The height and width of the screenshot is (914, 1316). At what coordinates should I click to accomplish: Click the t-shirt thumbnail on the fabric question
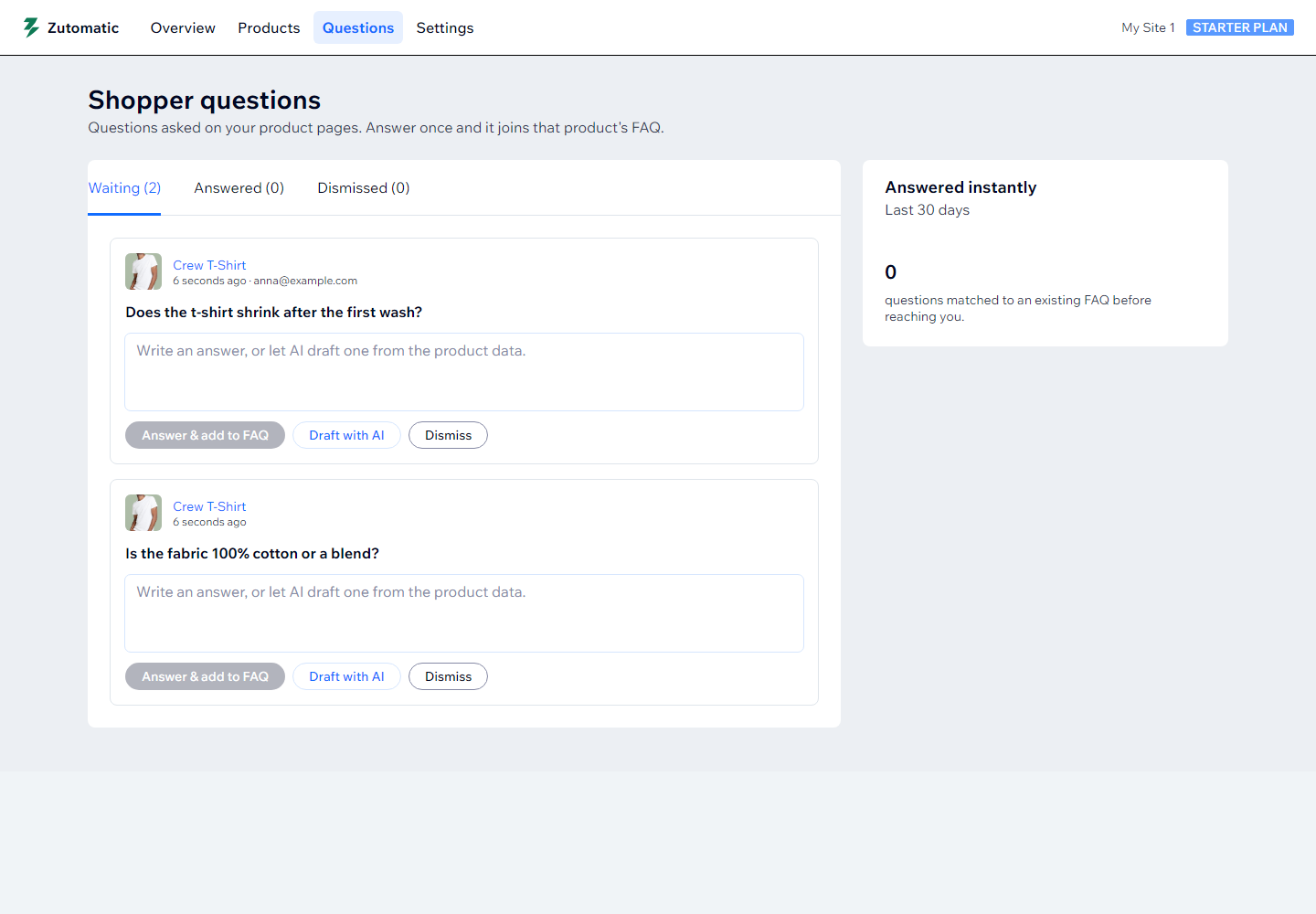[x=143, y=513]
